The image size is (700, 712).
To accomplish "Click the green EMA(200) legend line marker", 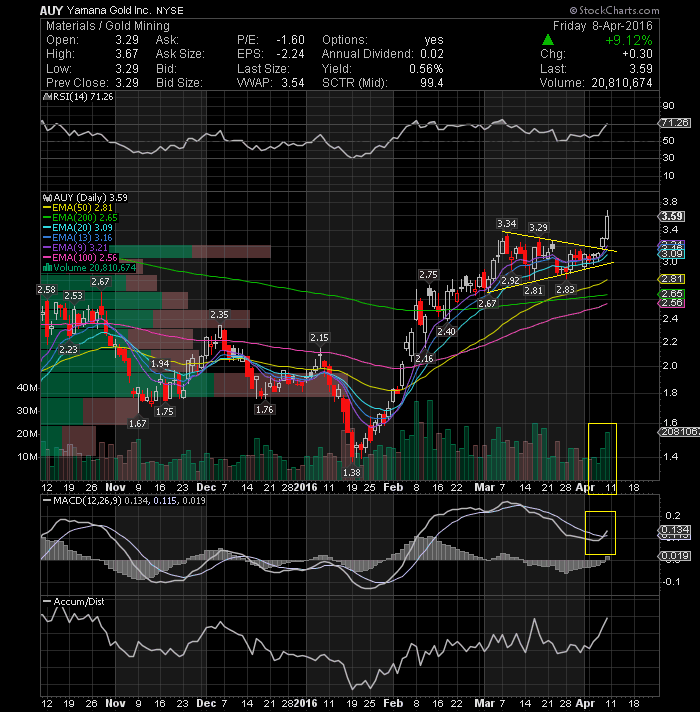I will 47,218.
